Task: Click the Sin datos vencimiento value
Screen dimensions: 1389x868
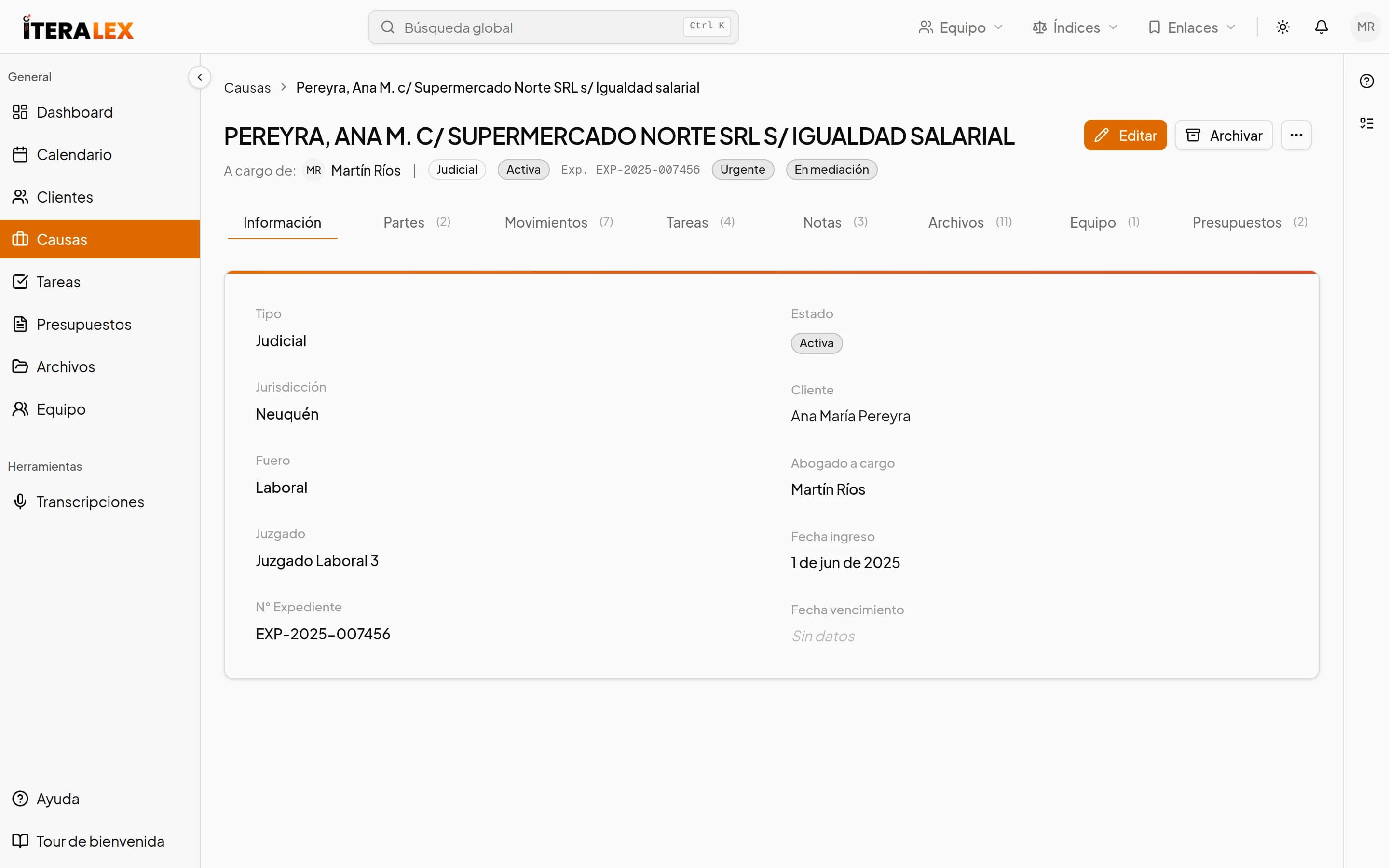Action: pyautogui.click(x=823, y=636)
